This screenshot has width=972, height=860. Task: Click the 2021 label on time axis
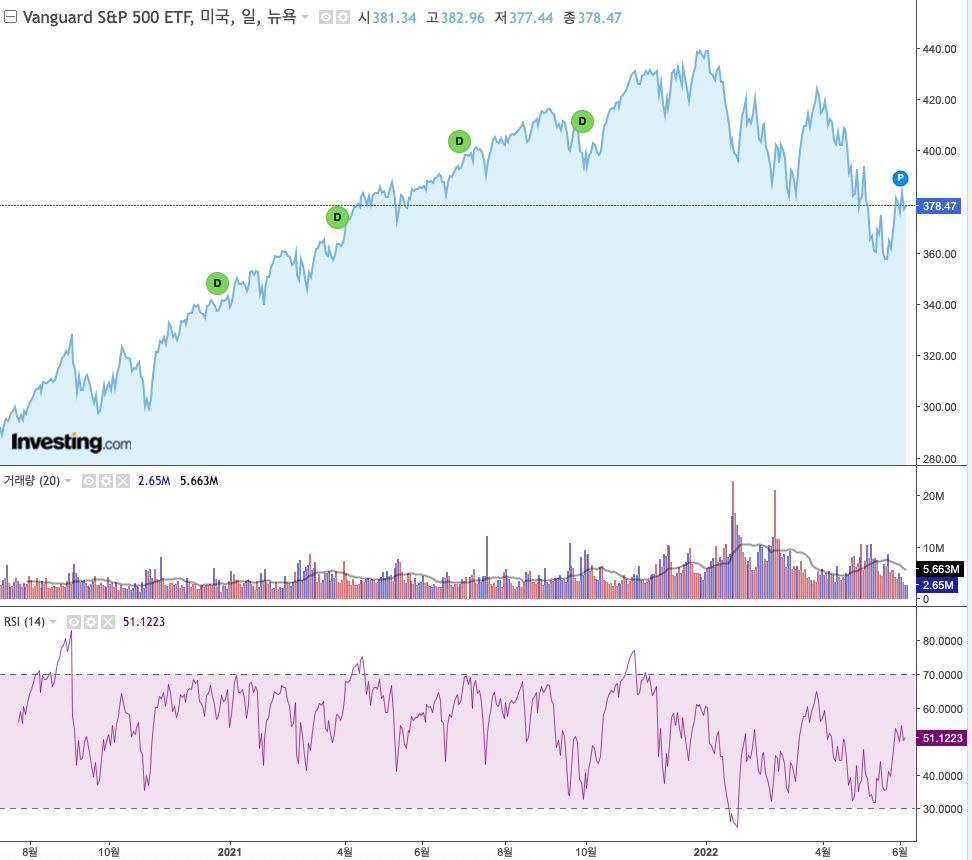point(229,852)
